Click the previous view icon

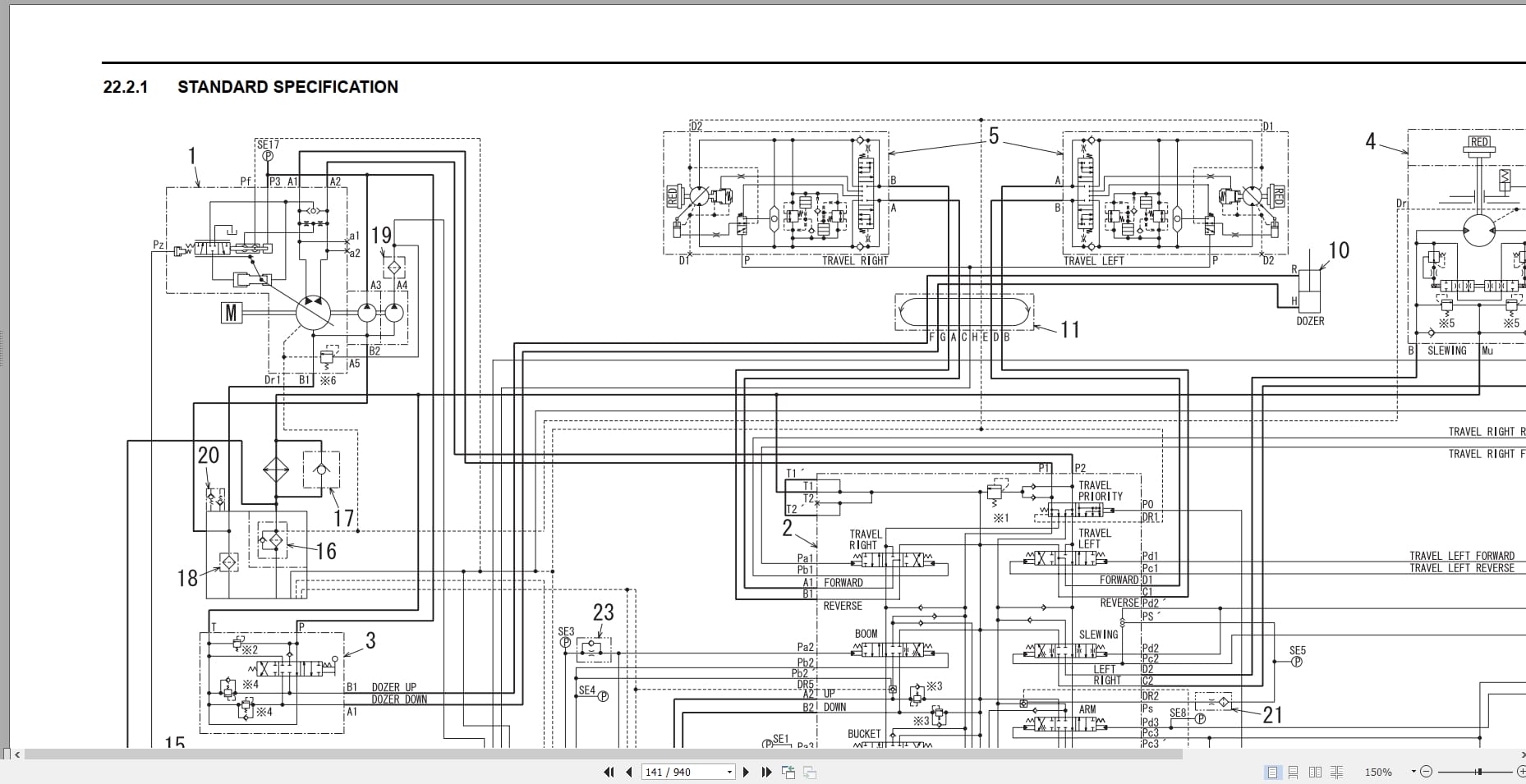coord(788,772)
